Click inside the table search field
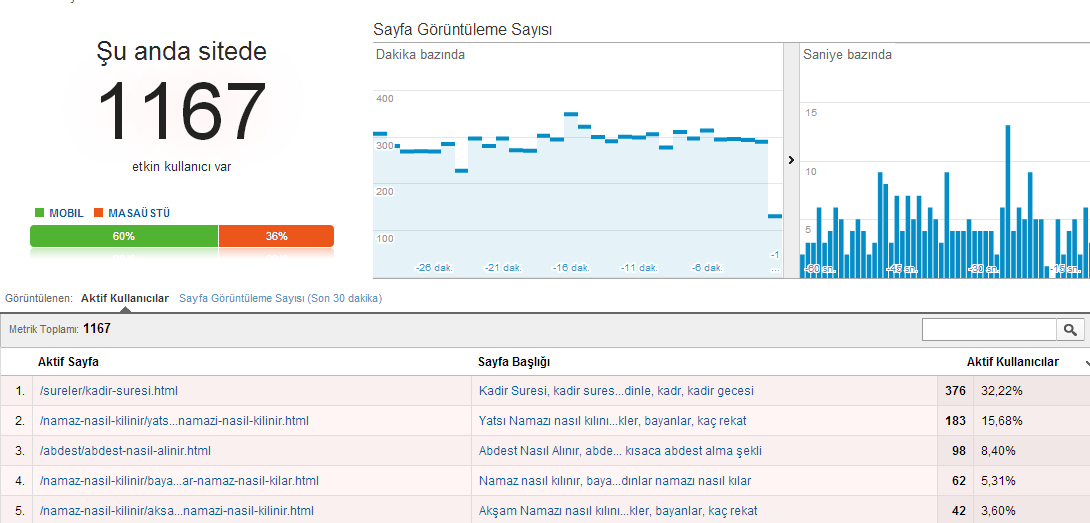The height and width of the screenshot is (523, 1090). click(989, 330)
